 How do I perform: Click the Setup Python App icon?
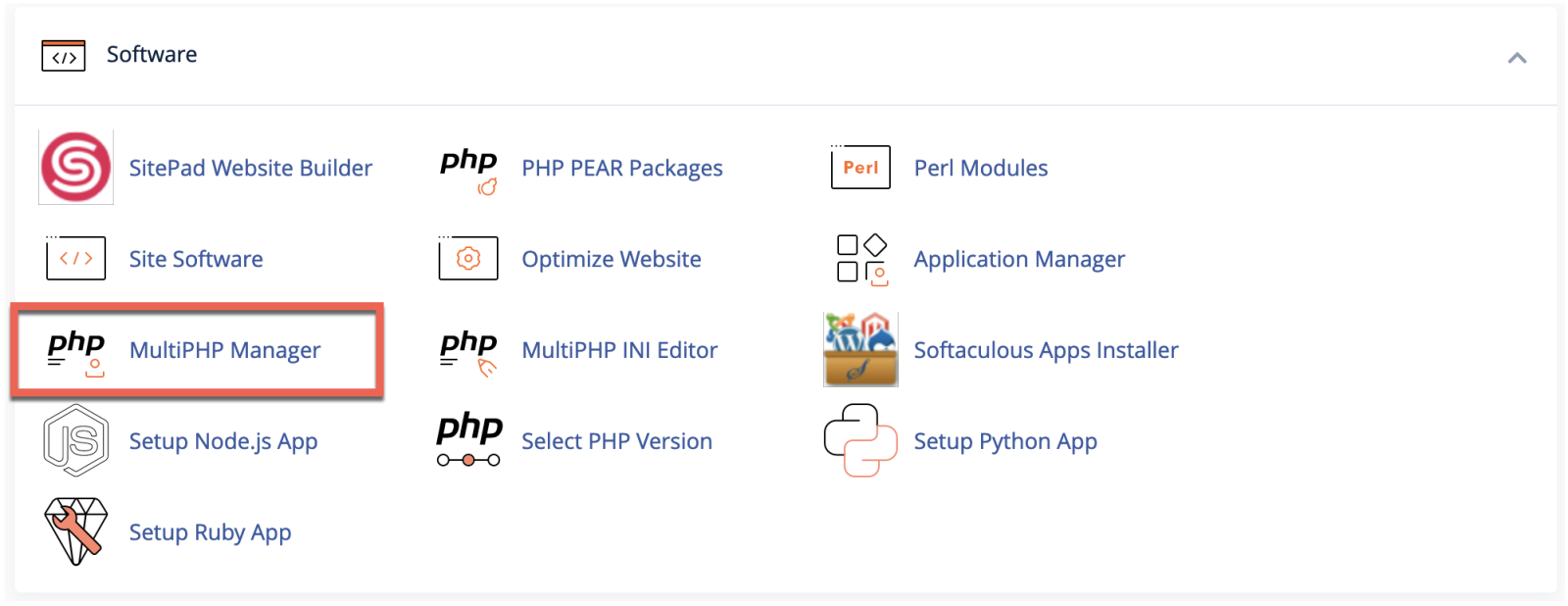(860, 441)
